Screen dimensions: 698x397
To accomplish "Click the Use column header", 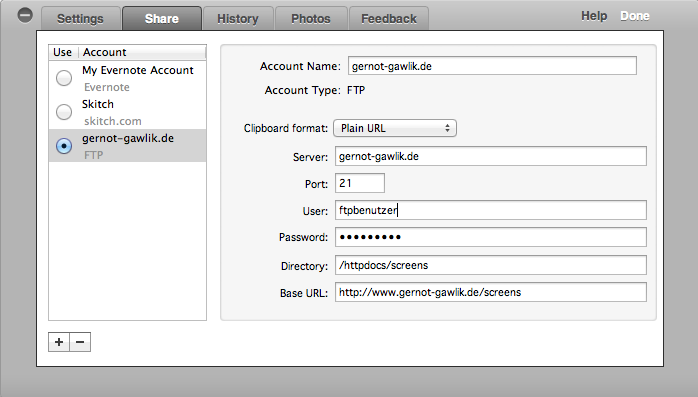I will coord(62,52).
